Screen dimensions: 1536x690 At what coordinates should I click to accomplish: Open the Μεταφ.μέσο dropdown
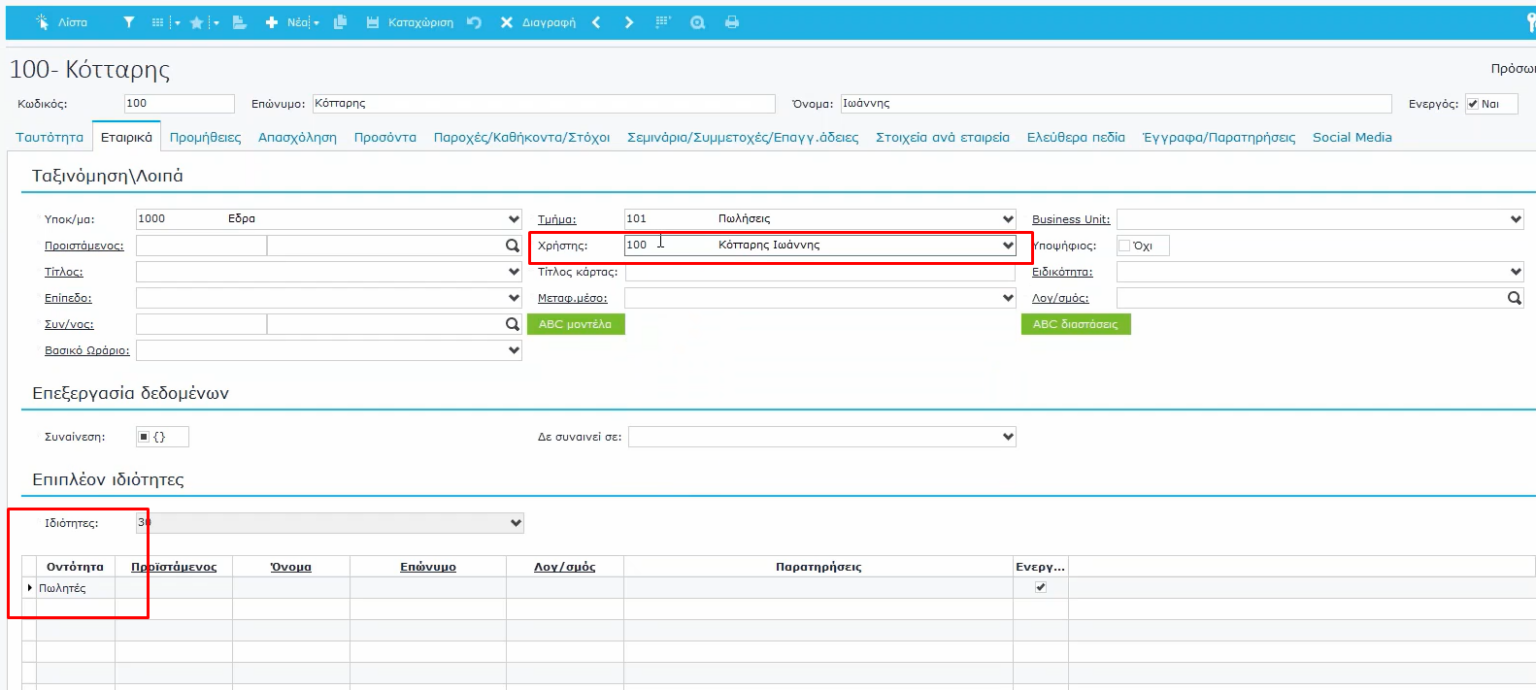(x=1008, y=297)
